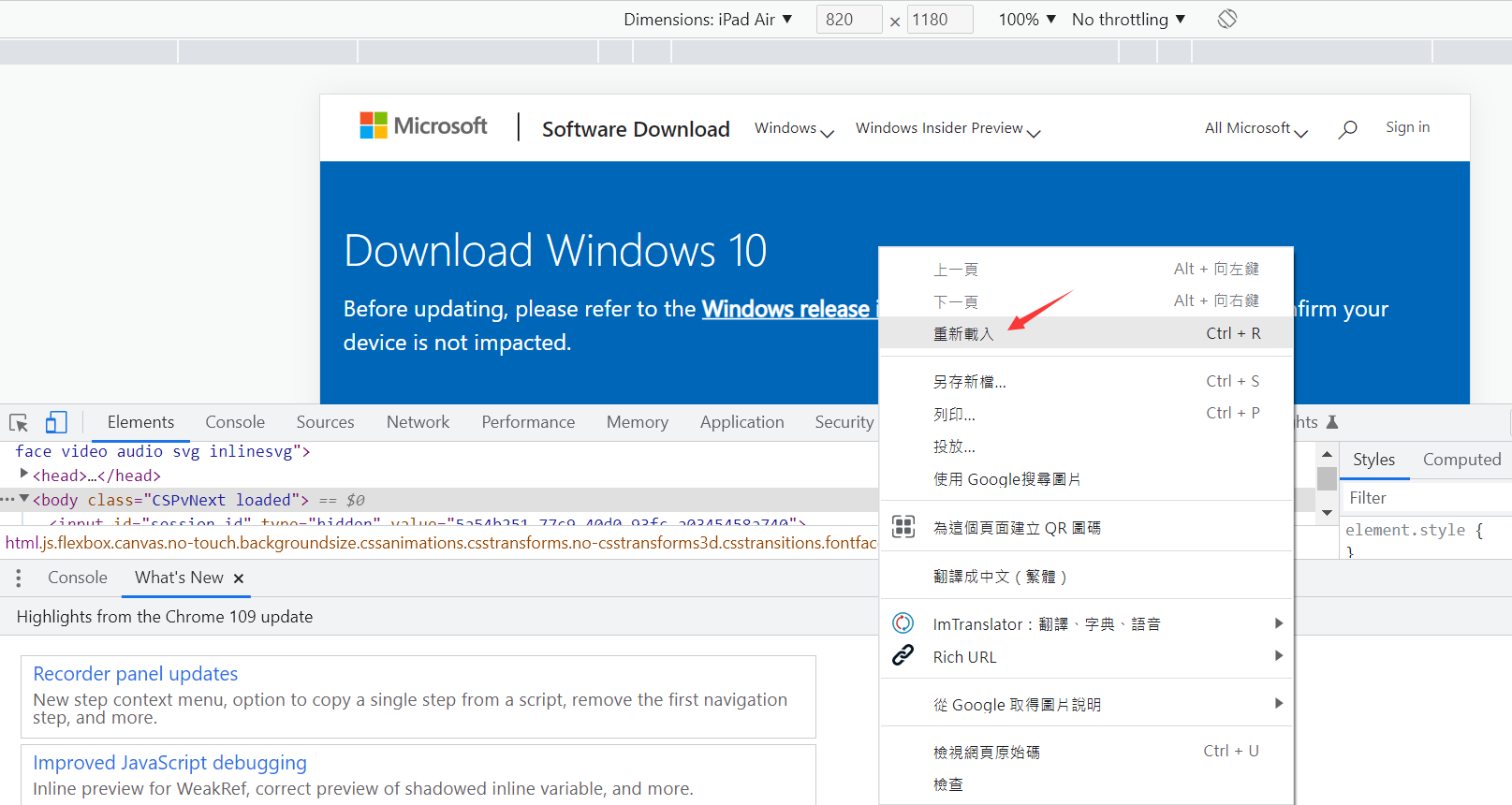1512x805 pixels.
Task: Toggle the device toolbar icon
Action: click(x=56, y=422)
